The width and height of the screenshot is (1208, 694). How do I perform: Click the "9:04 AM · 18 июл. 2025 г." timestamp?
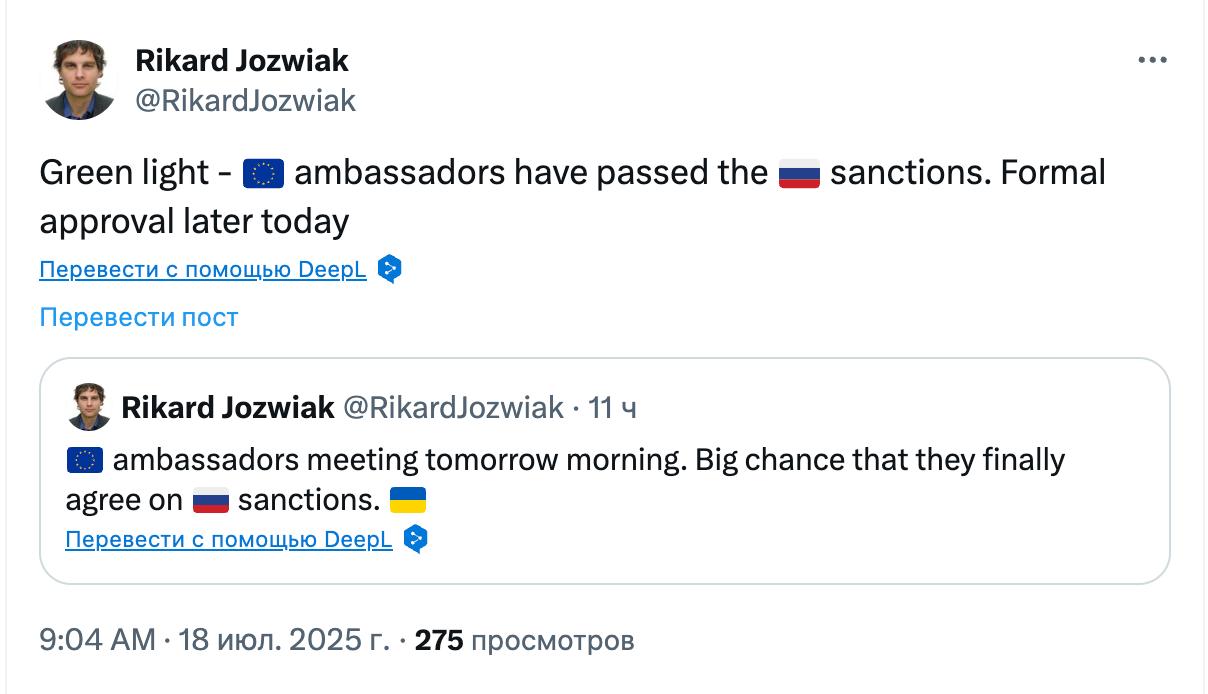[214, 640]
